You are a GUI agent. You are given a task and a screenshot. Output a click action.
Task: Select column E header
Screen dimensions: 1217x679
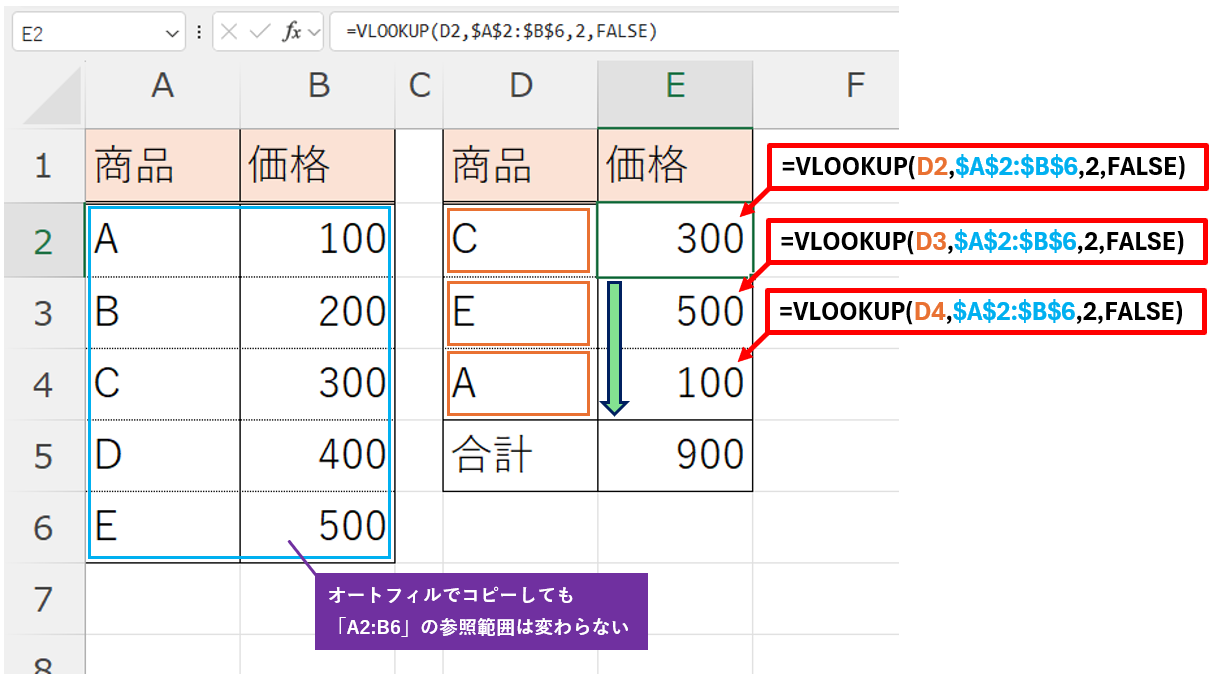point(675,86)
